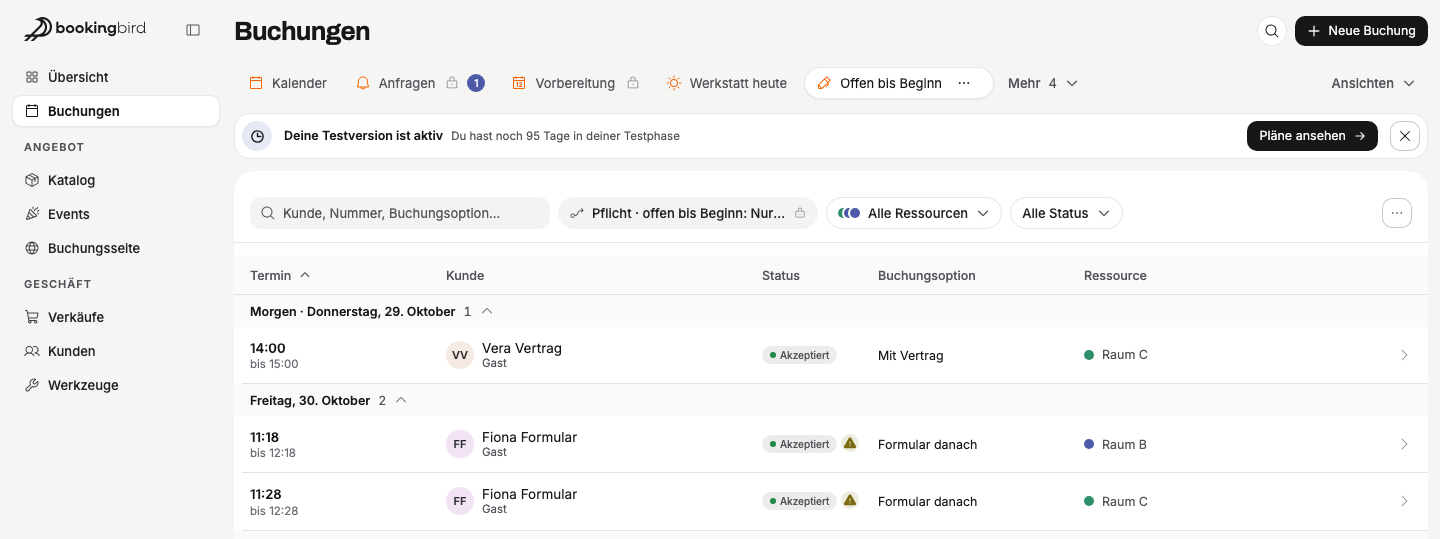Click Mit Vertrag booking option
The height and width of the screenshot is (539, 1440).
point(910,355)
